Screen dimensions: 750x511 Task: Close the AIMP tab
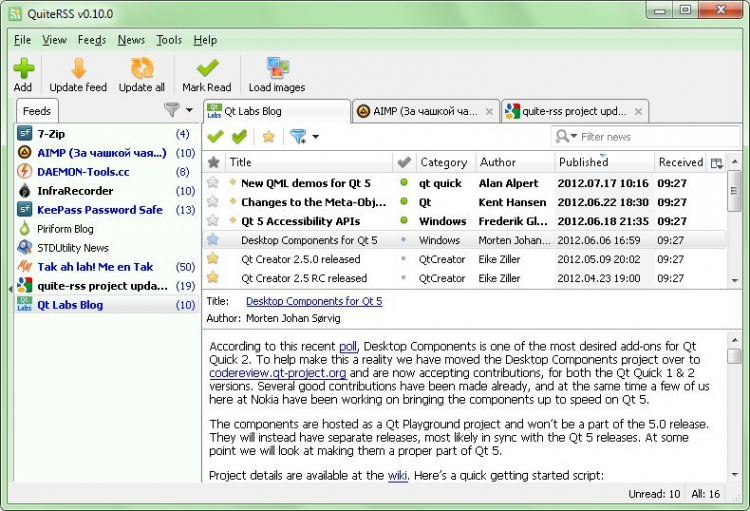489,111
